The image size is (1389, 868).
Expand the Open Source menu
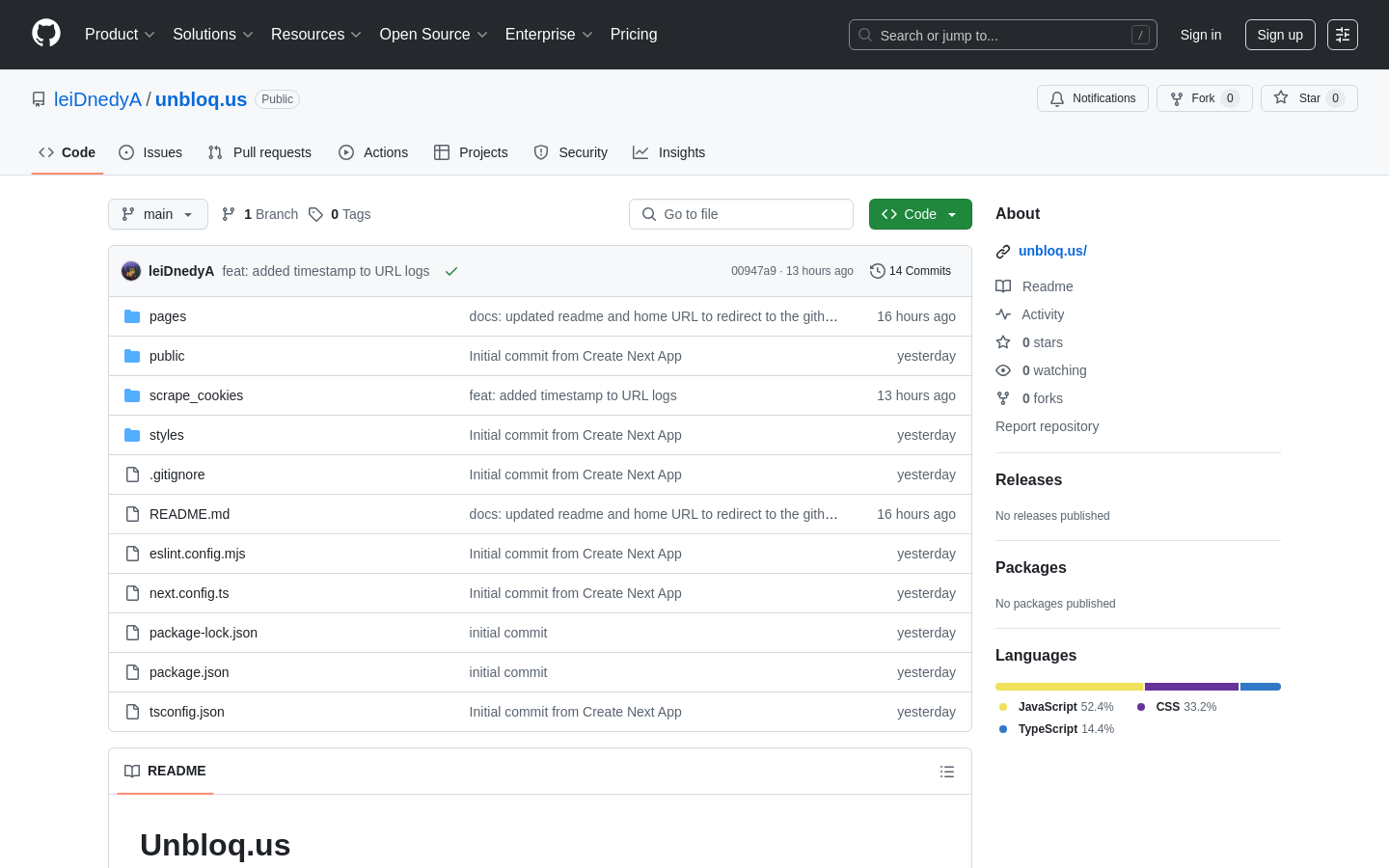434,35
